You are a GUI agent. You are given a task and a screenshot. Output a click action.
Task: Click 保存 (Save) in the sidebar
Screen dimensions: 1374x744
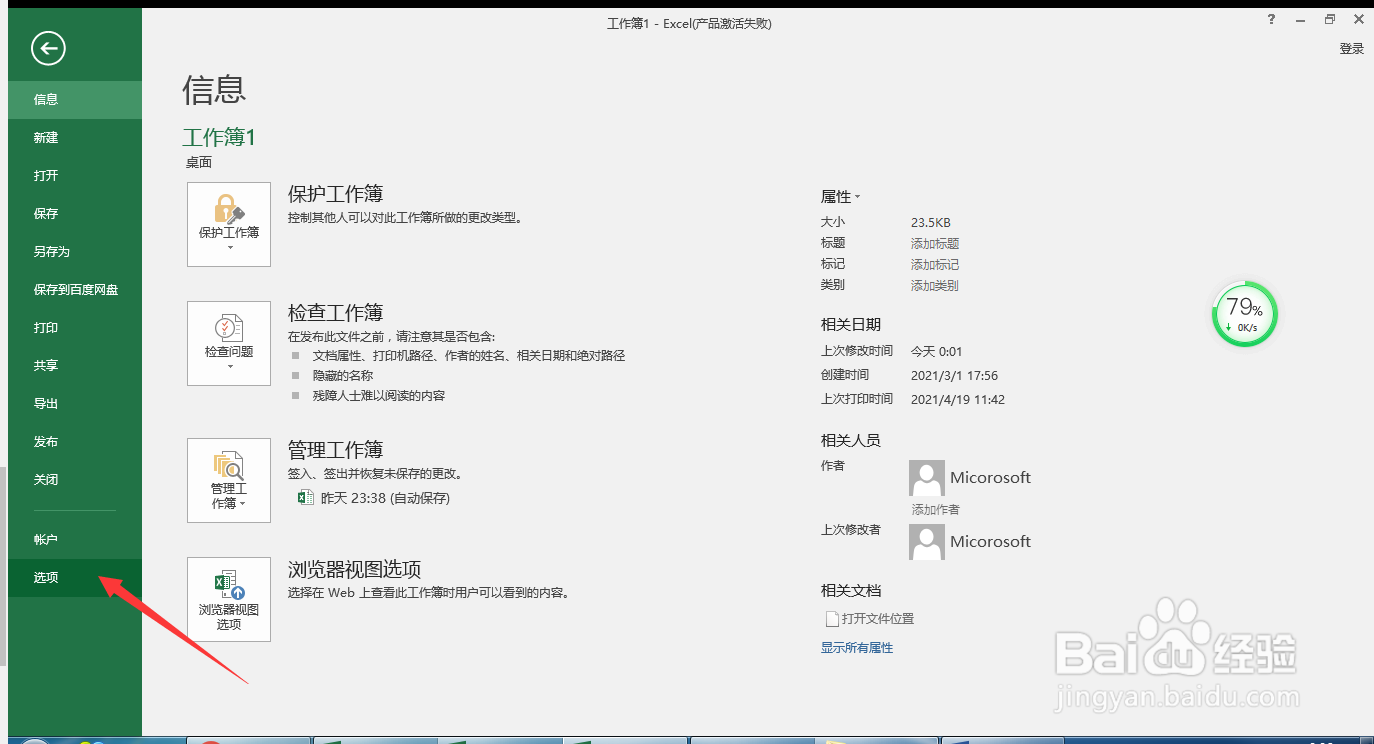coord(75,214)
